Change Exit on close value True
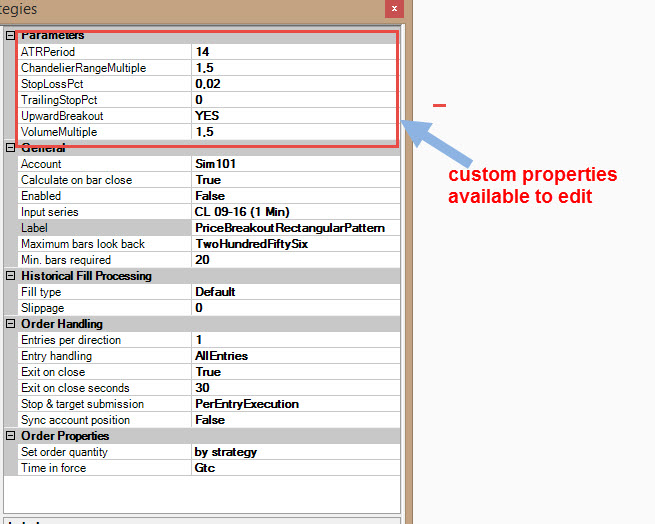The height and width of the screenshot is (524, 655). point(295,372)
